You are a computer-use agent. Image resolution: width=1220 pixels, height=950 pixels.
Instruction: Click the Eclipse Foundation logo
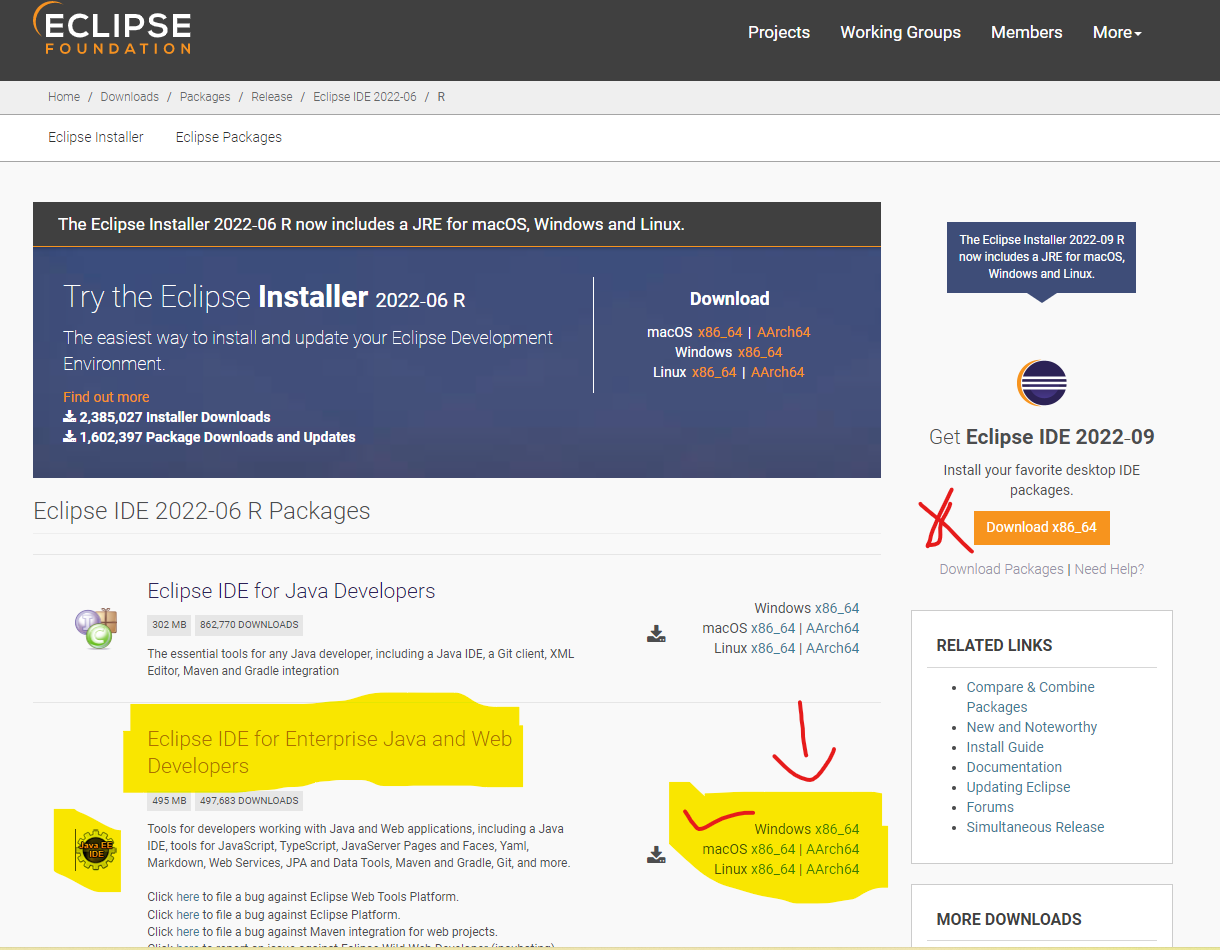point(111,28)
